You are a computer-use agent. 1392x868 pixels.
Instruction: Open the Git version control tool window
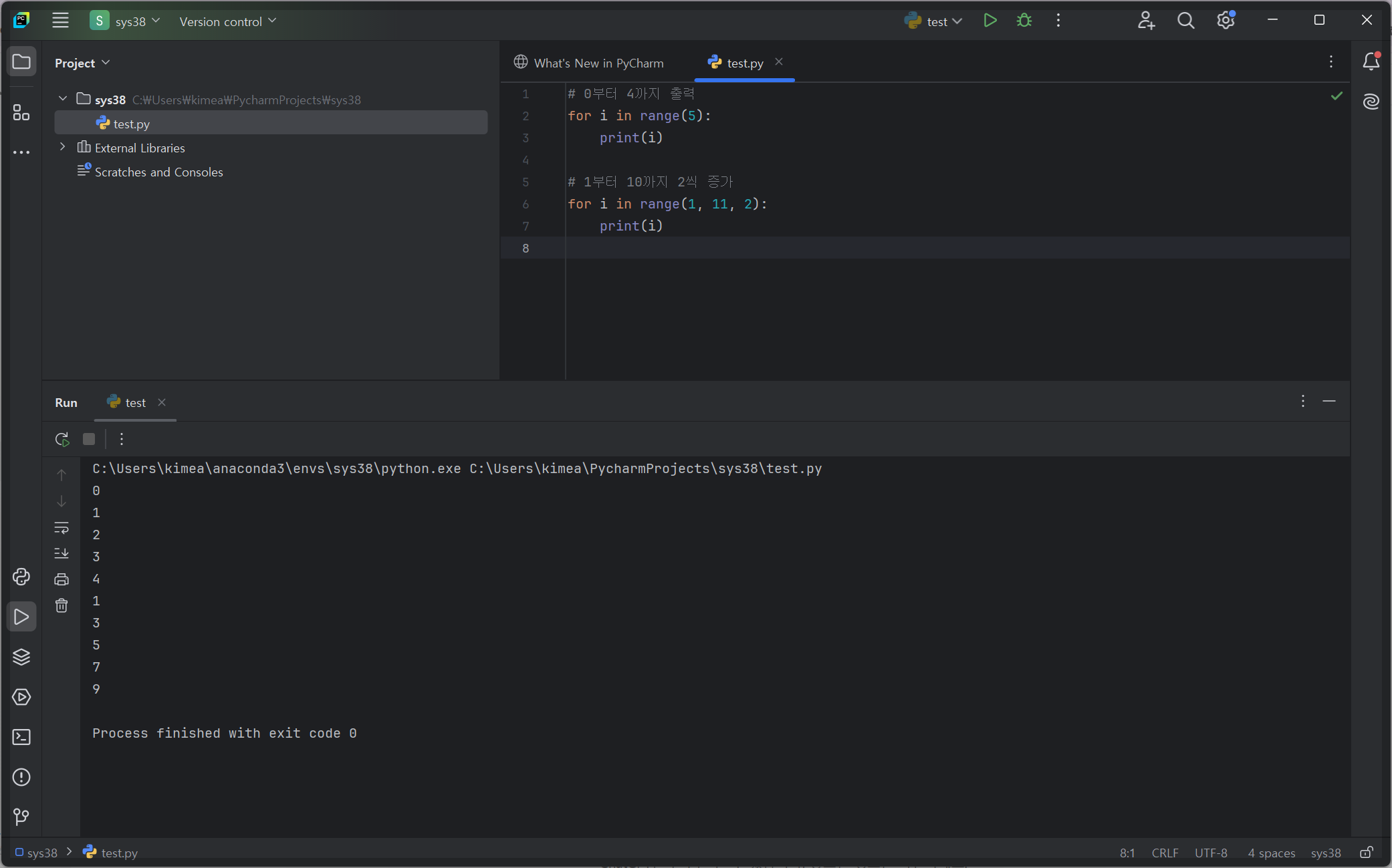[x=21, y=817]
